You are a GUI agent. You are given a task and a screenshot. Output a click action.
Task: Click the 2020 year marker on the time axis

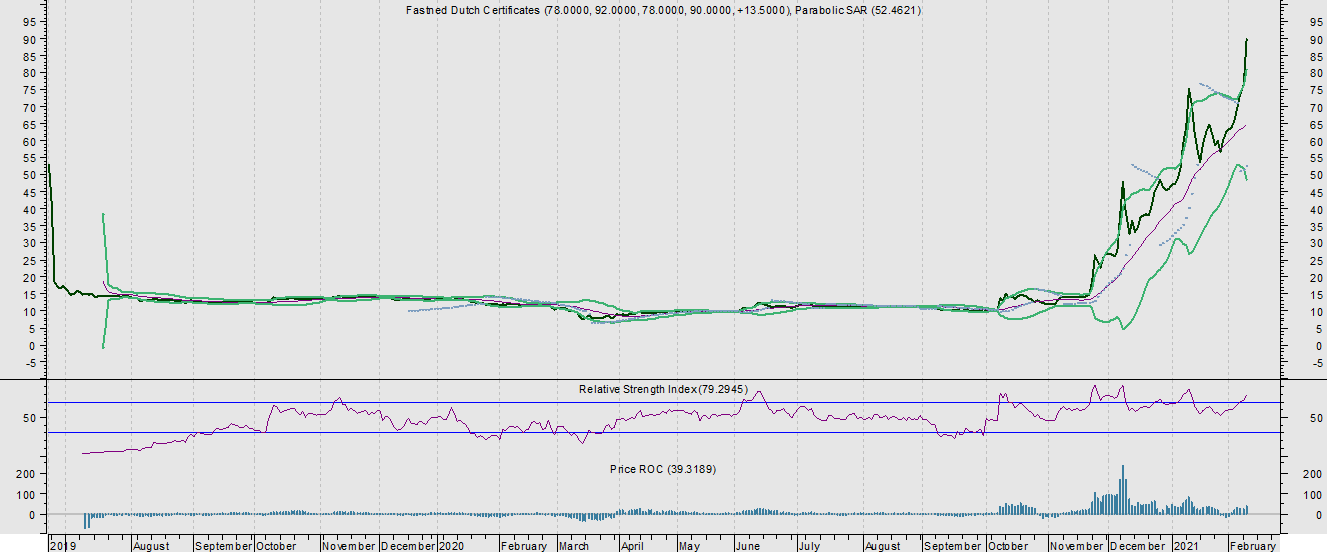[452, 546]
